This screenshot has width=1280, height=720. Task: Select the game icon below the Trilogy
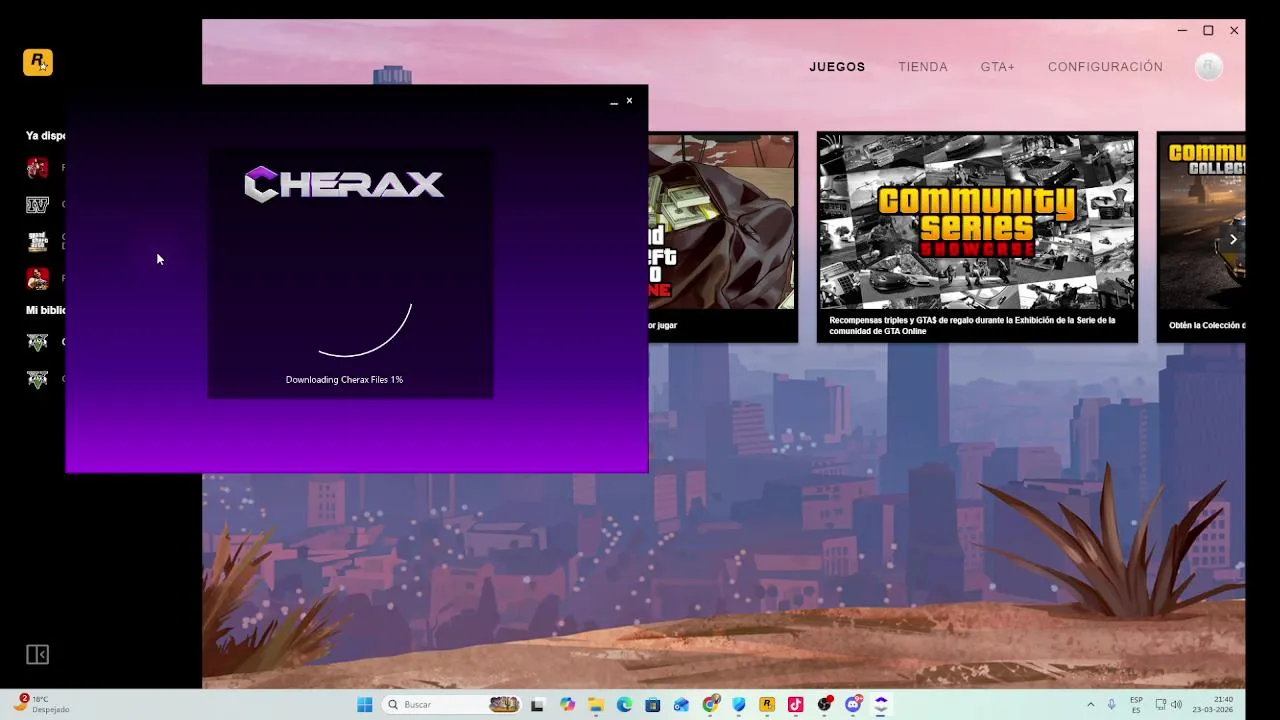point(37,278)
